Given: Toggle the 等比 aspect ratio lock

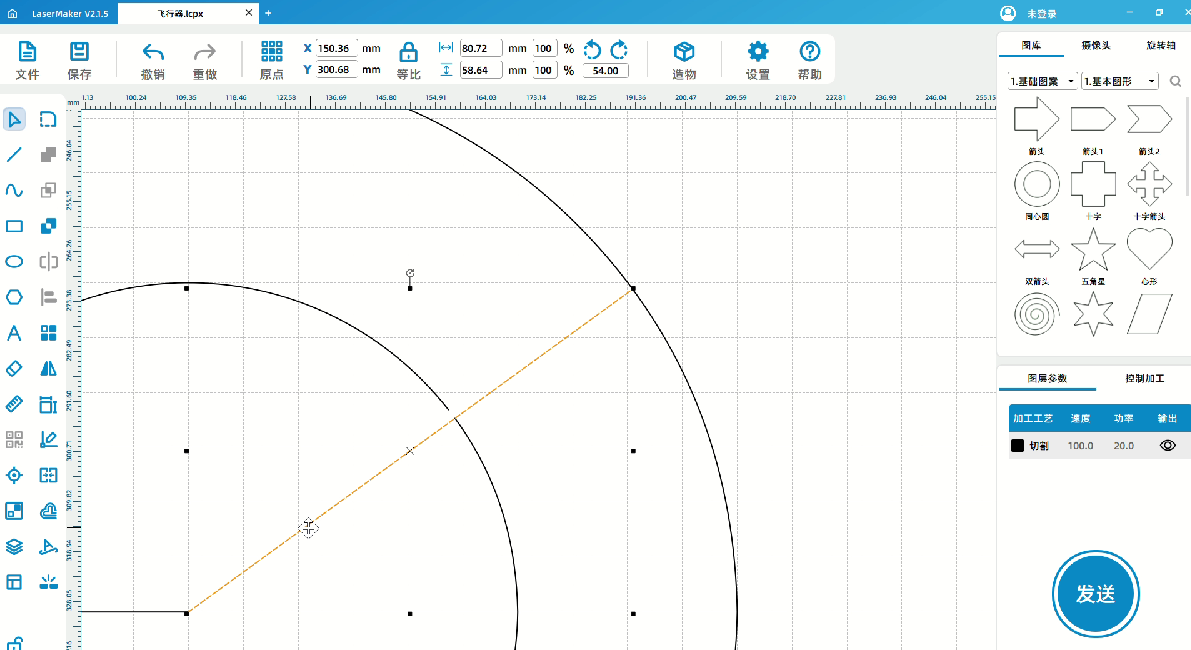Looking at the screenshot, I should 408,52.
